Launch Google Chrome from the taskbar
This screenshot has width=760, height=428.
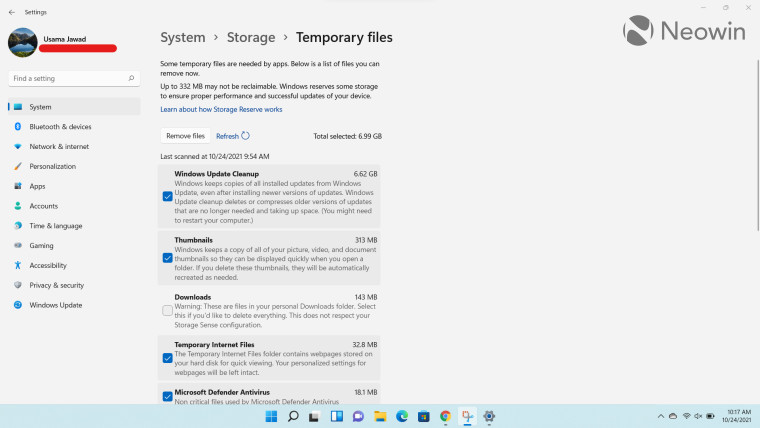click(445, 416)
